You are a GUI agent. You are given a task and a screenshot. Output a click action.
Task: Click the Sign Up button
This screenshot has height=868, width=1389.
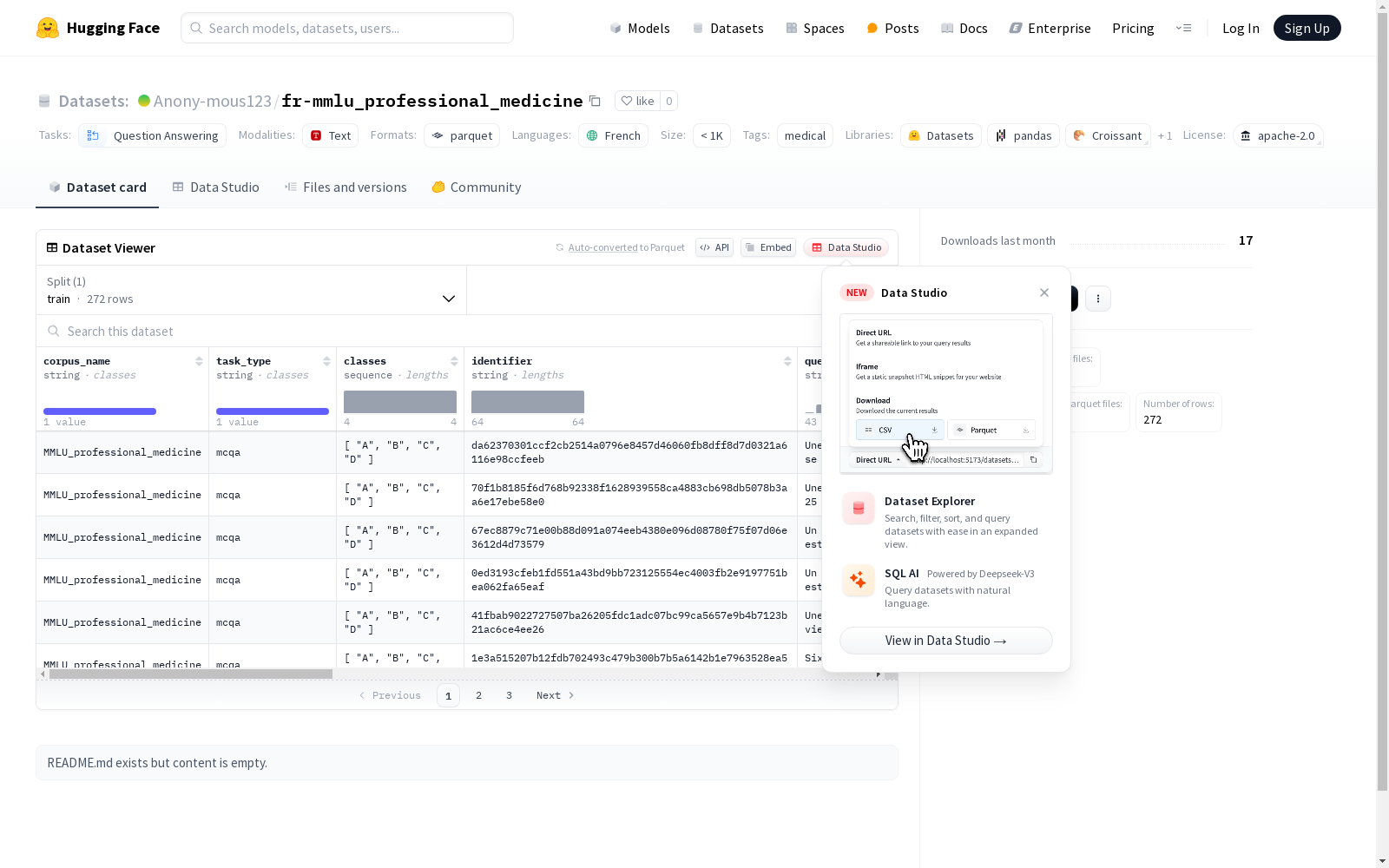1307,28
